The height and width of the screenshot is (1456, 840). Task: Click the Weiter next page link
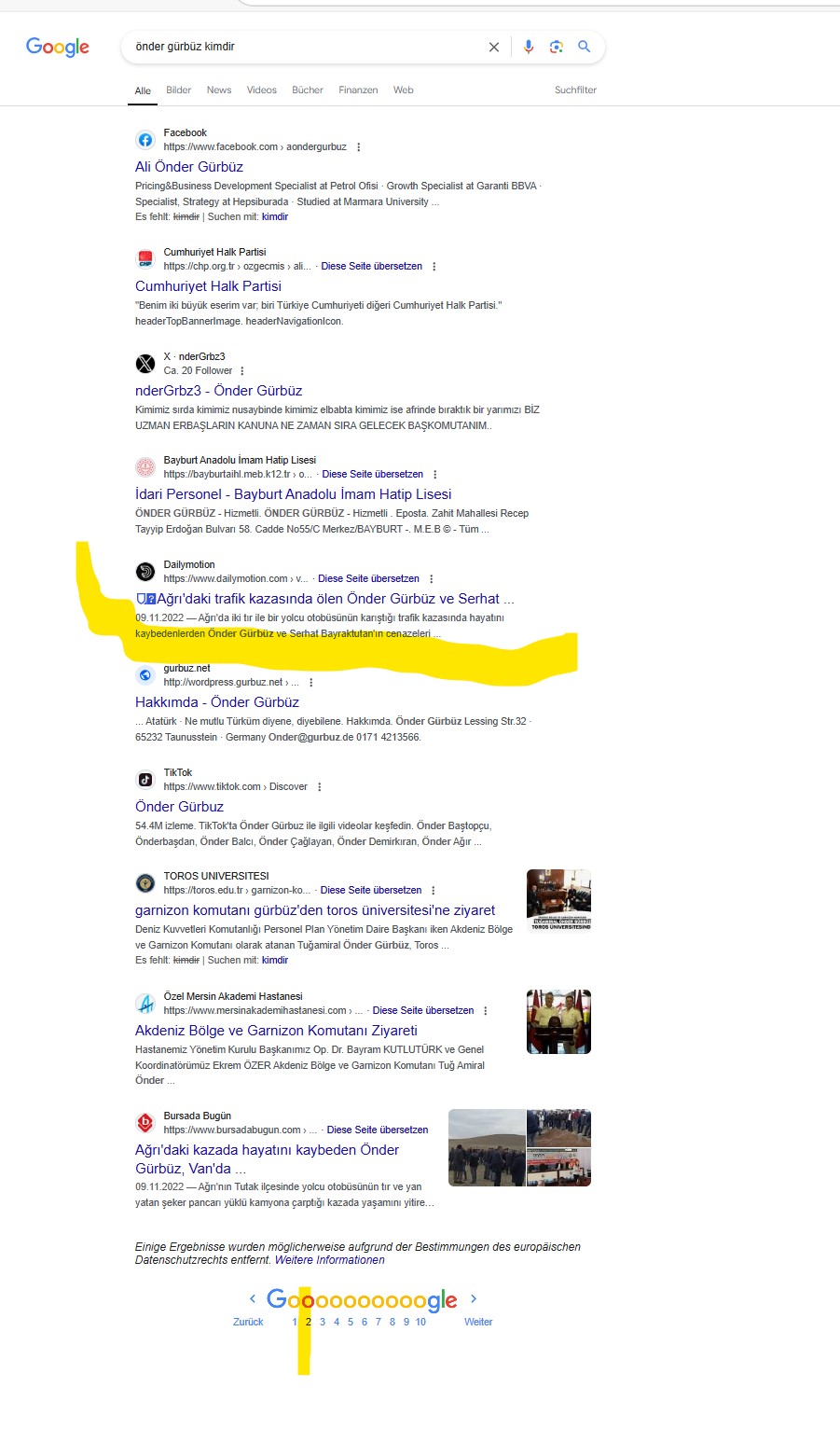click(x=478, y=1322)
